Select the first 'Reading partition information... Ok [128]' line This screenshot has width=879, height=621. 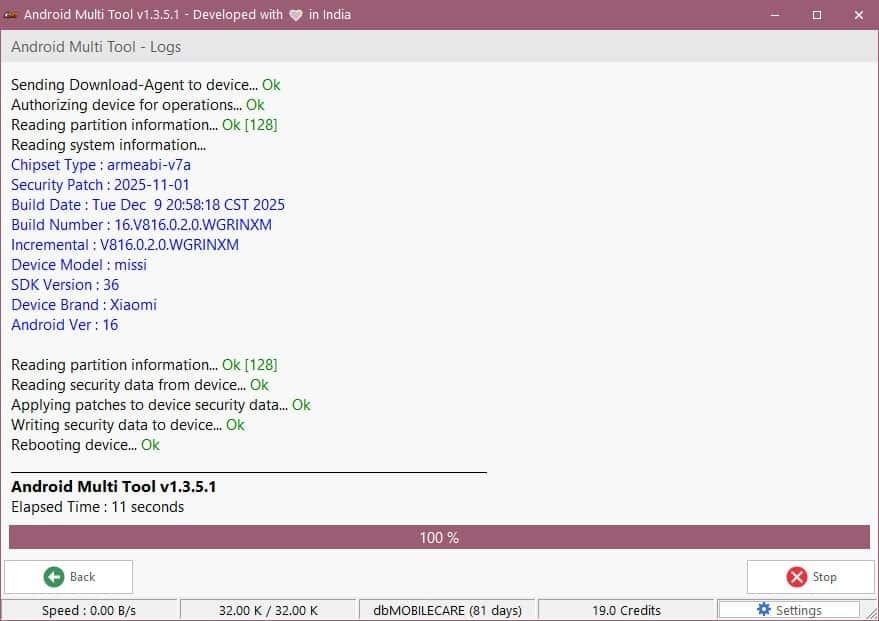point(144,125)
